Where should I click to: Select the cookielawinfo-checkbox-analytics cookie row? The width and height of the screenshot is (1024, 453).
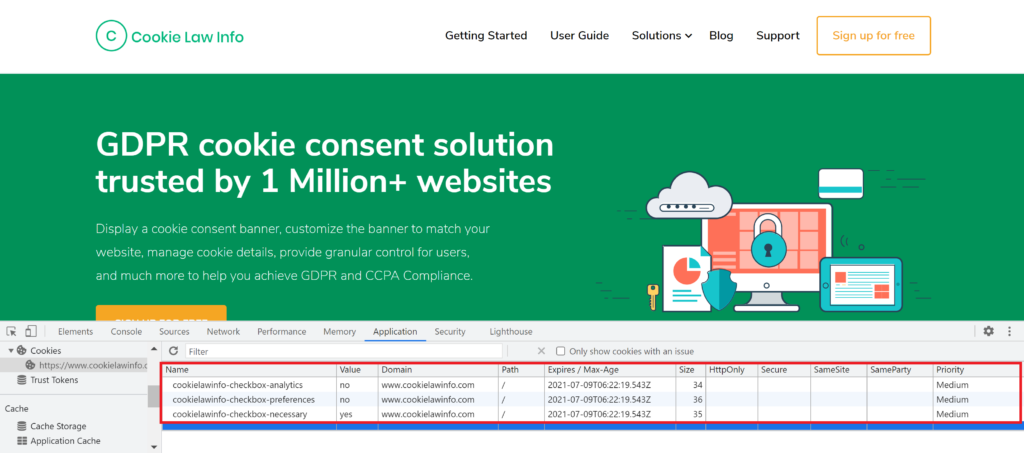590,385
